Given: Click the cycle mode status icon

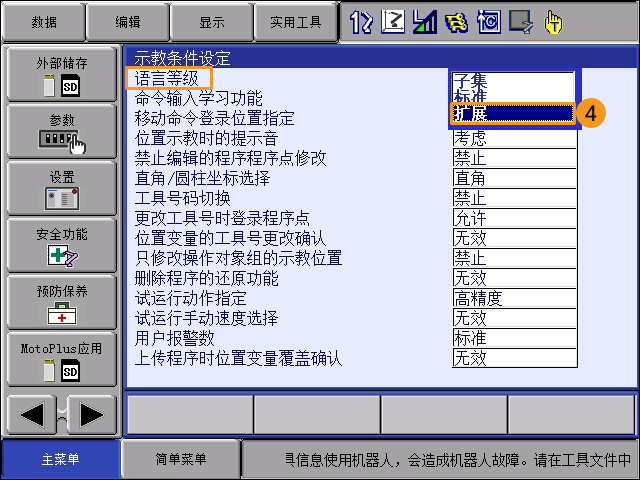Looking at the screenshot, I should [x=489, y=22].
